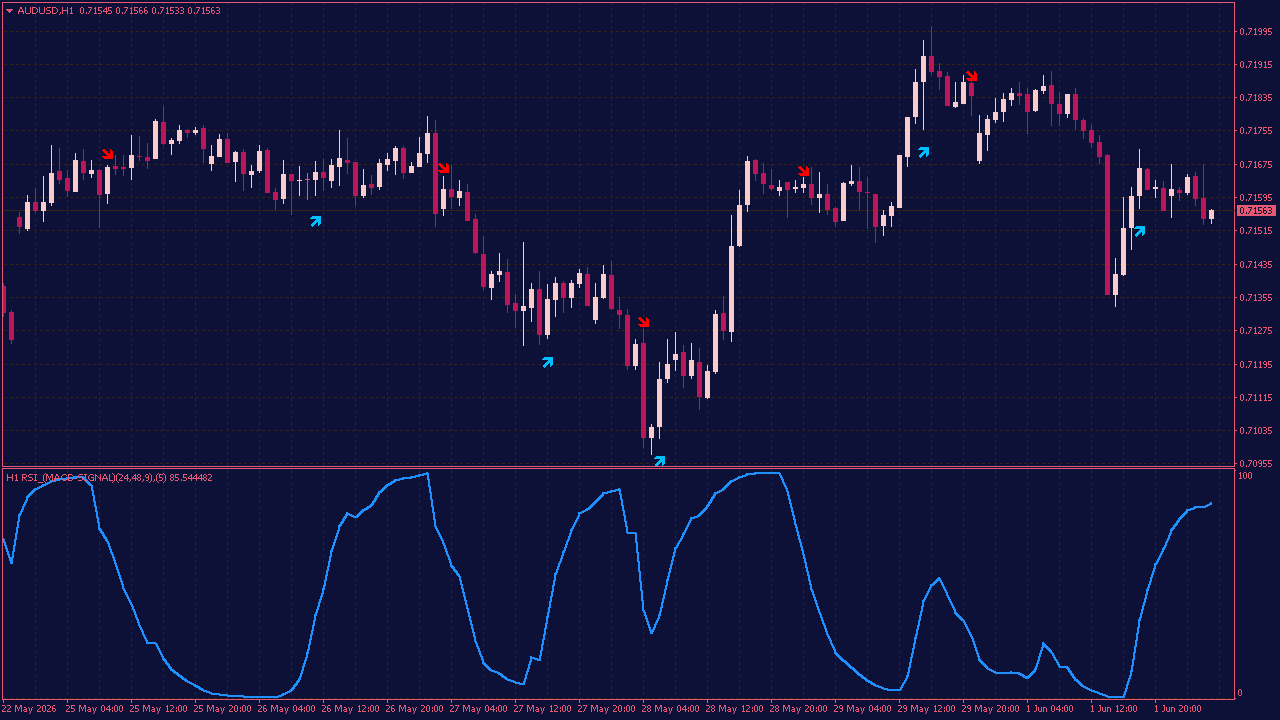Open the chart menu triangle beside AUDUSD,H1
The height and width of the screenshot is (720, 1280).
tap(9, 10)
